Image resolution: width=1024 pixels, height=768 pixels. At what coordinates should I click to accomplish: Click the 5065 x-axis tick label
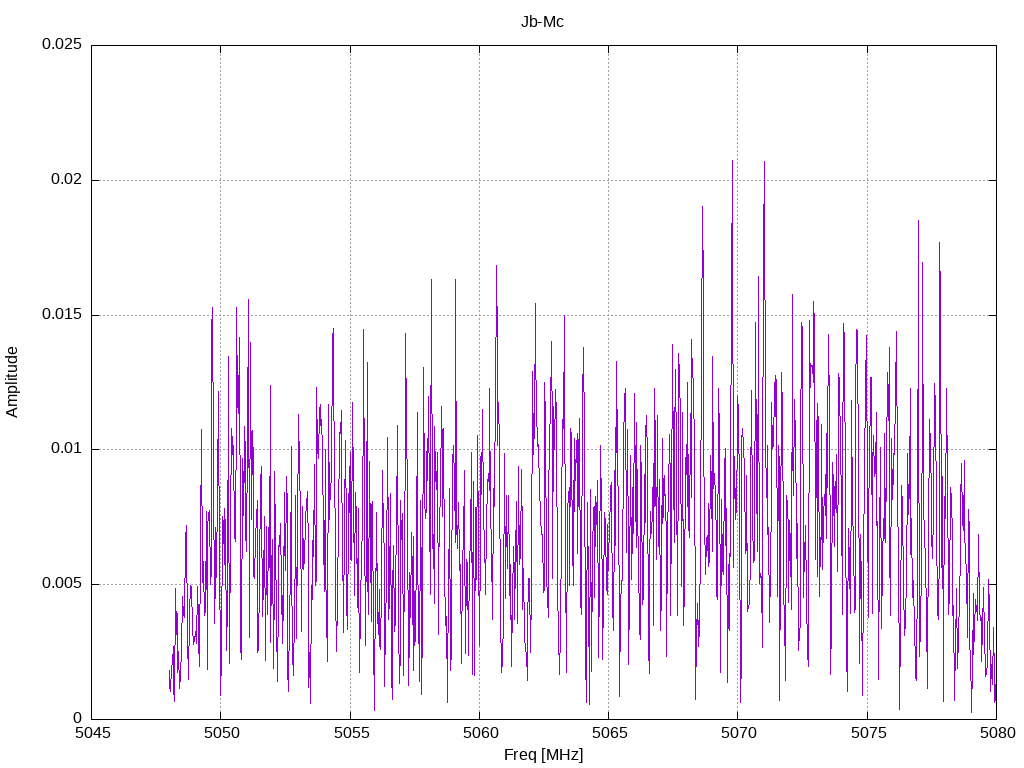pyautogui.click(x=610, y=732)
